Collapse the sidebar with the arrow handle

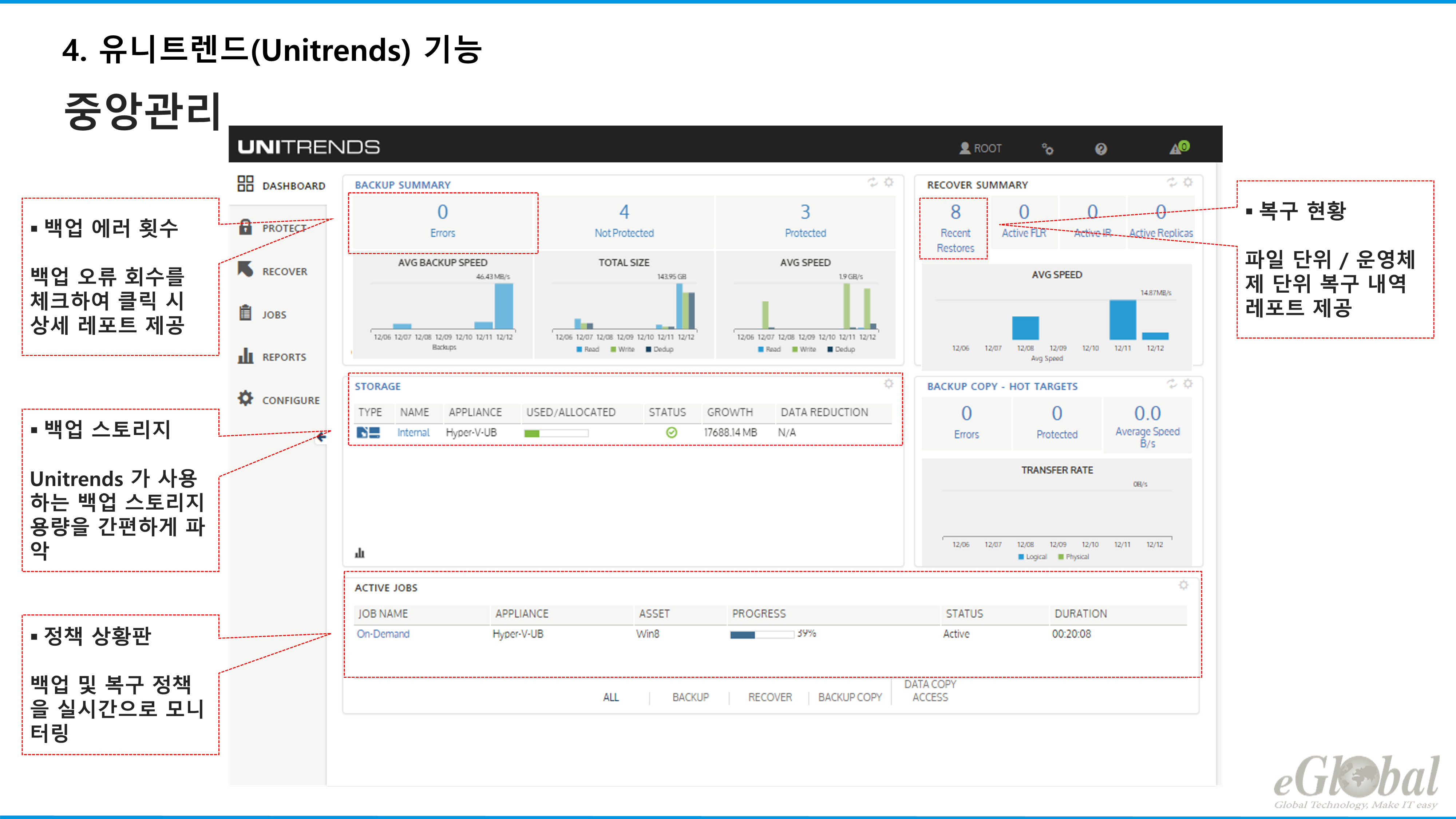click(x=322, y=436)
